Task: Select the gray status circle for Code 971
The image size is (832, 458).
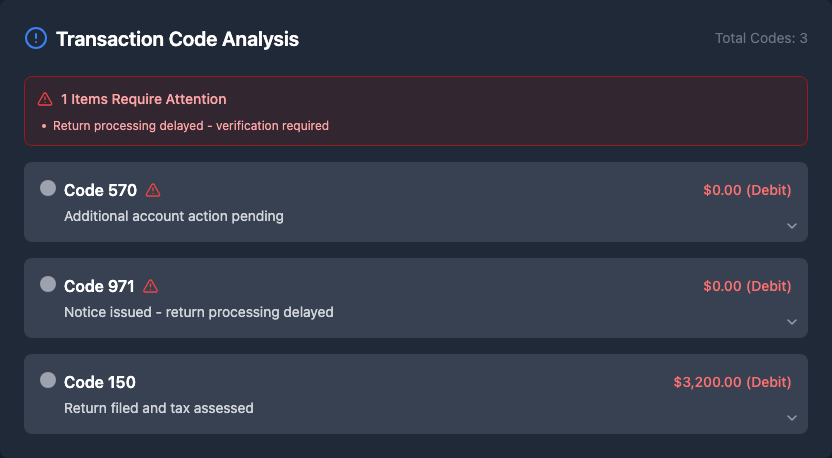Action: (48, 284)
